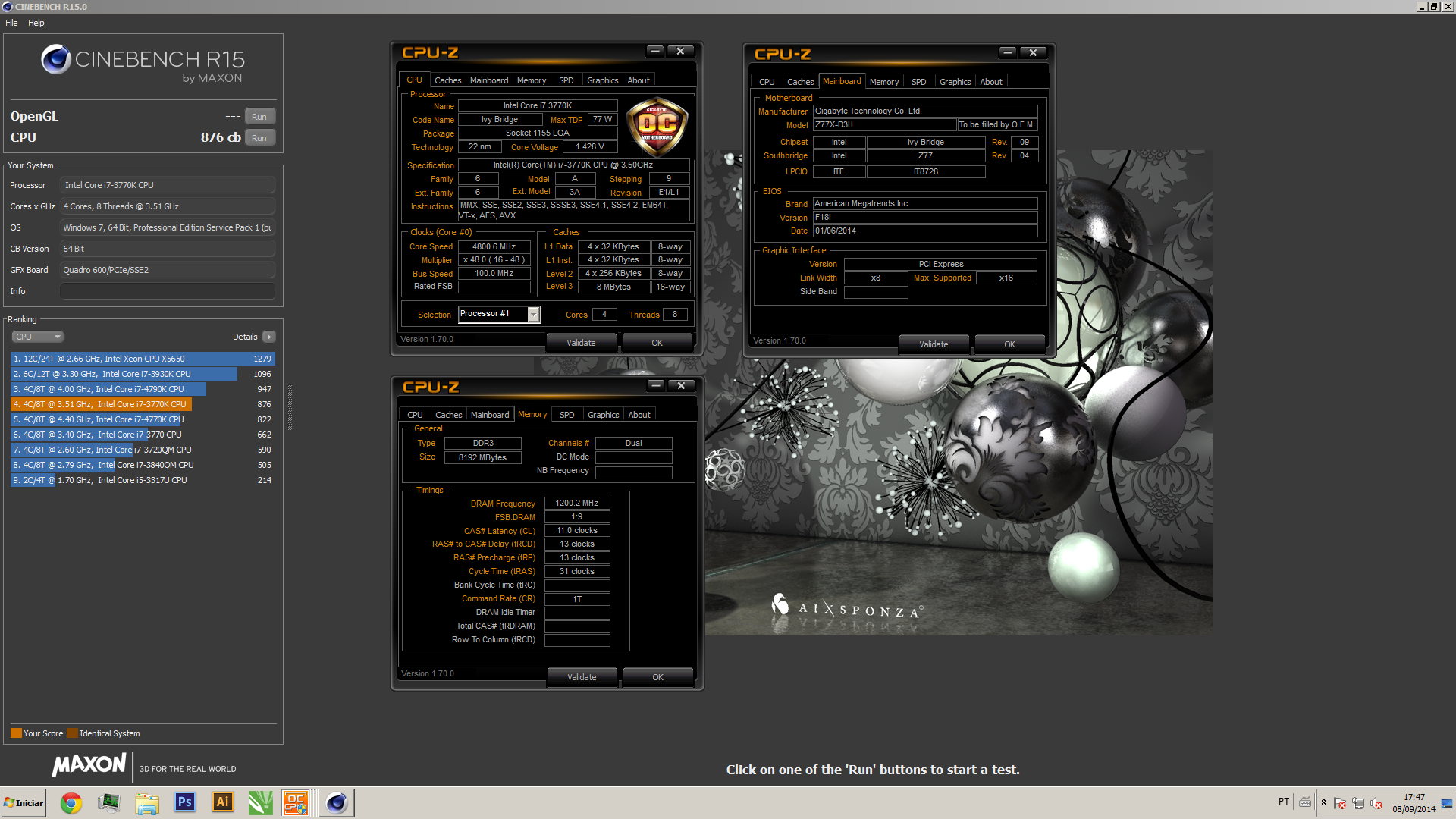
Task: Click the F18i BIOS version field
Action: (x=925, y=217)
